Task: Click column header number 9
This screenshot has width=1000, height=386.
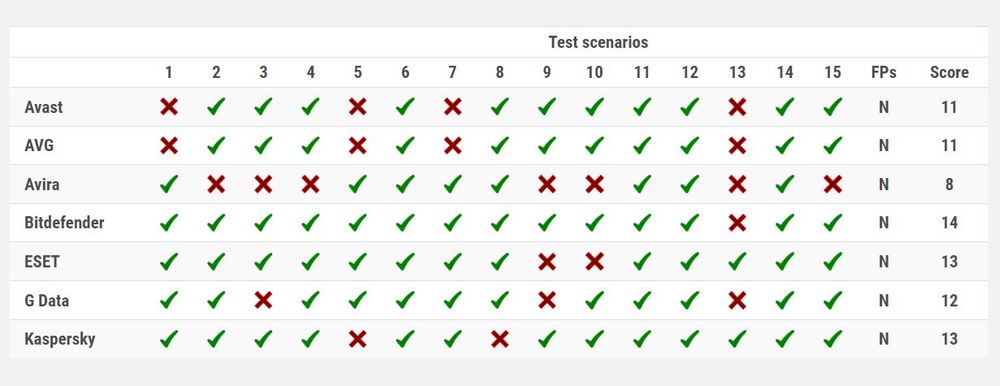Action: pos(547,73)
